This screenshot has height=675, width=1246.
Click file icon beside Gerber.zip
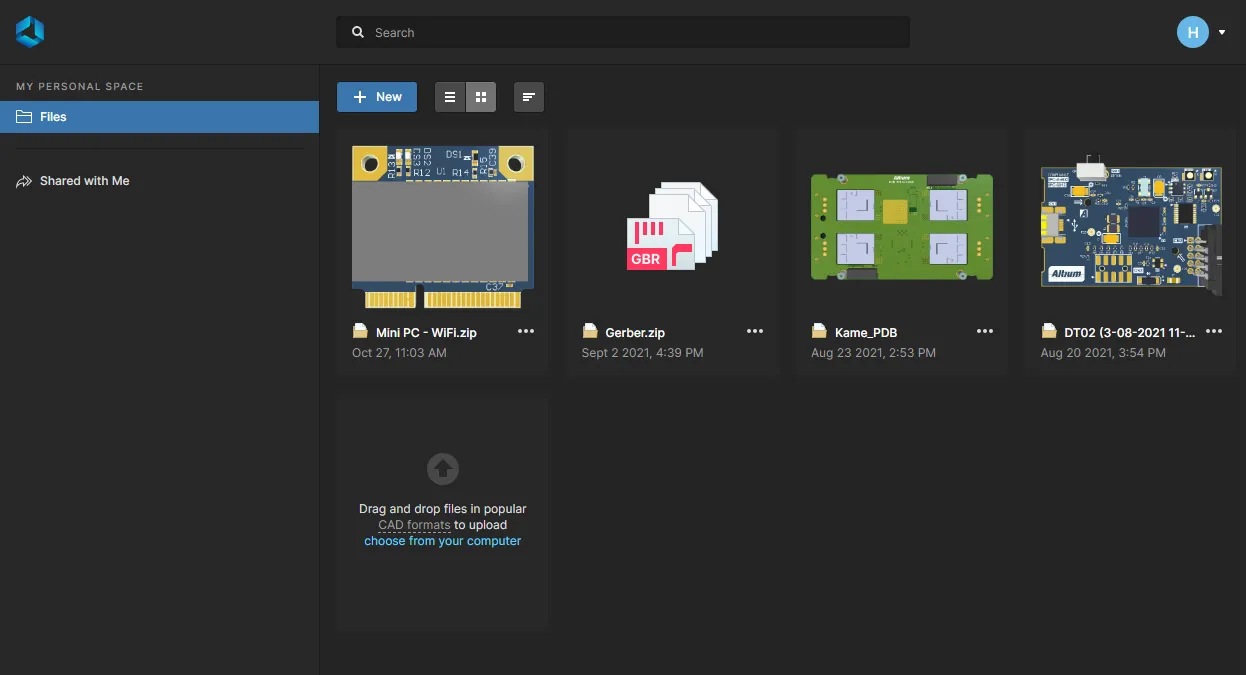coord(589,332)
